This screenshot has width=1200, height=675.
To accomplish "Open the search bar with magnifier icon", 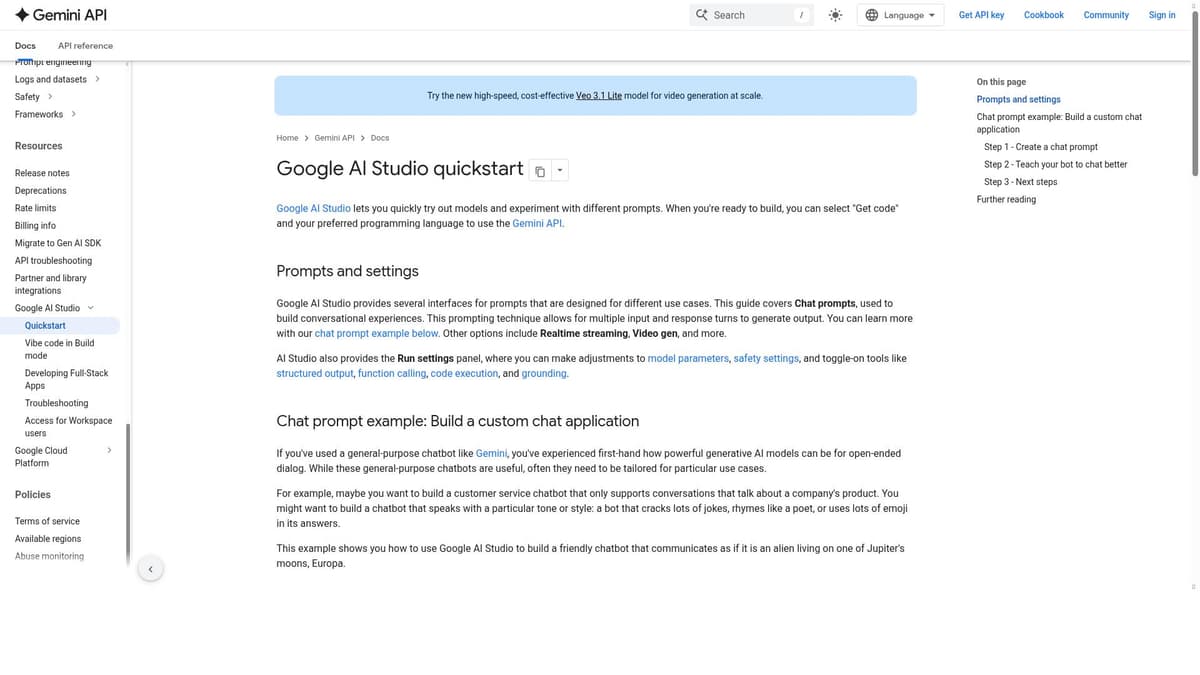I will click(x=703, y=15).
